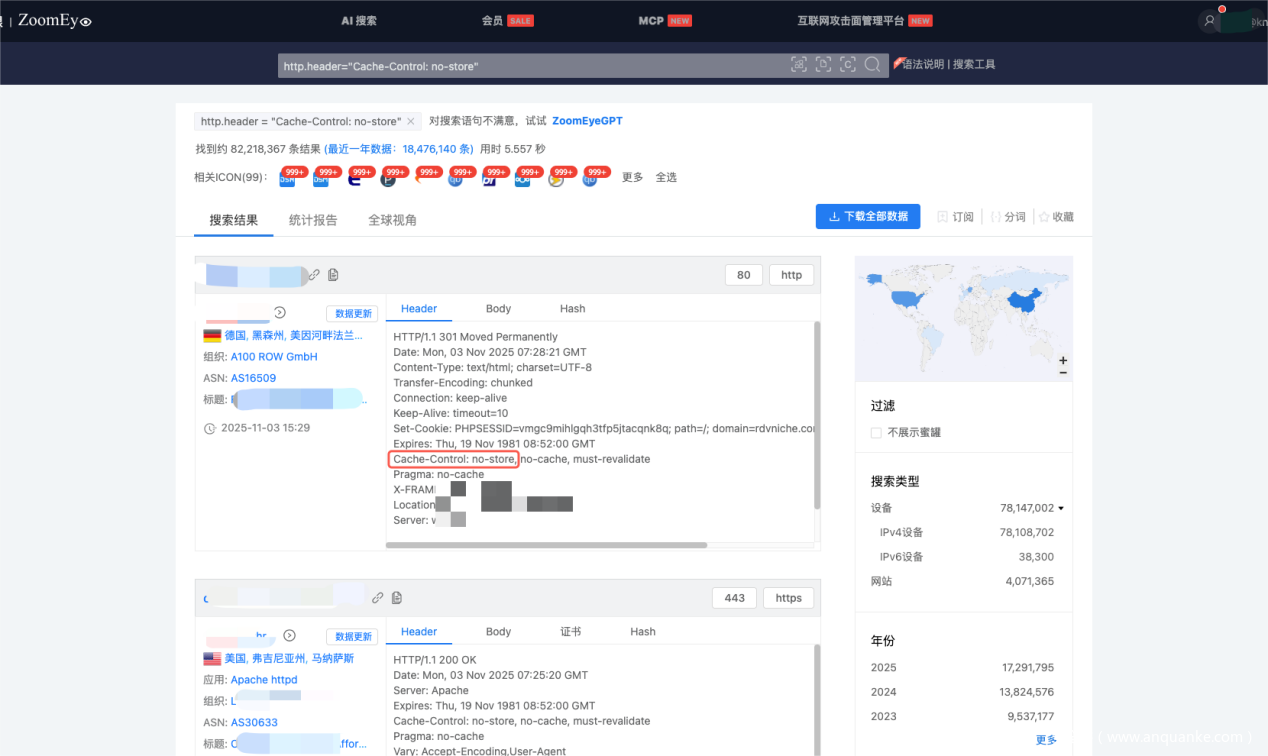
Task: Expand more related icons via 更多
Action: (x=632, y=177)
